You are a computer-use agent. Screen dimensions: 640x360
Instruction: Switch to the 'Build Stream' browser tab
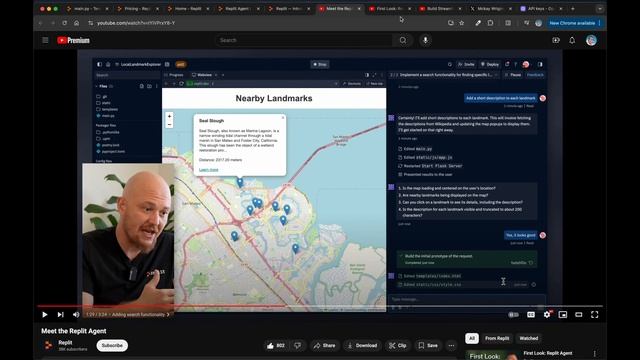pos(439,9)
